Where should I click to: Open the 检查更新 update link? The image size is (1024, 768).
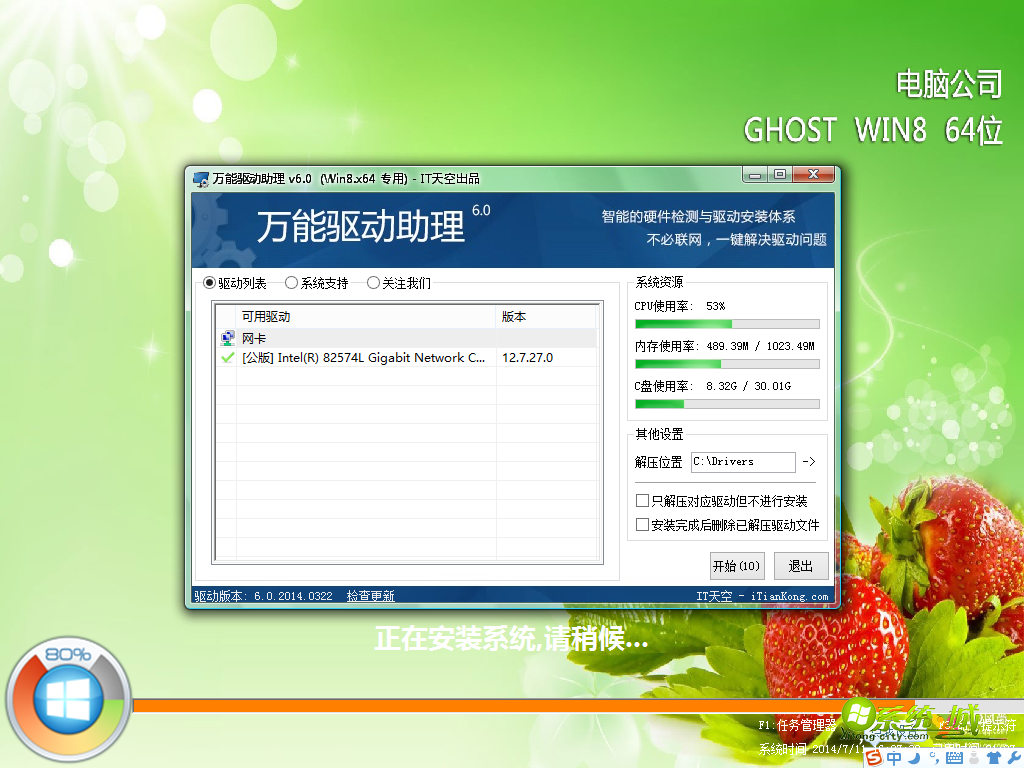tap(369, 595)
